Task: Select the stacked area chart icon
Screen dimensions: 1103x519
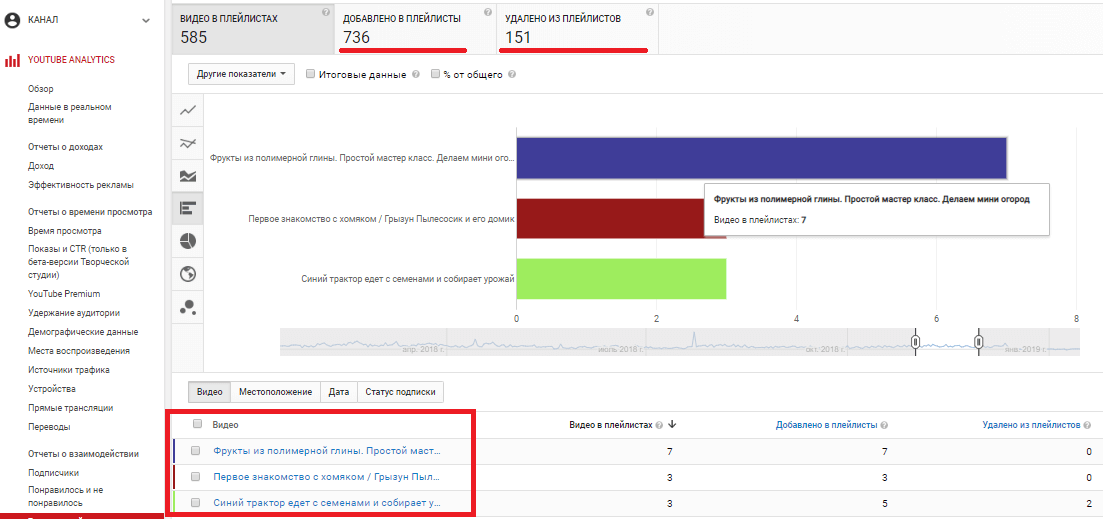Action: [x=187, y=176]
